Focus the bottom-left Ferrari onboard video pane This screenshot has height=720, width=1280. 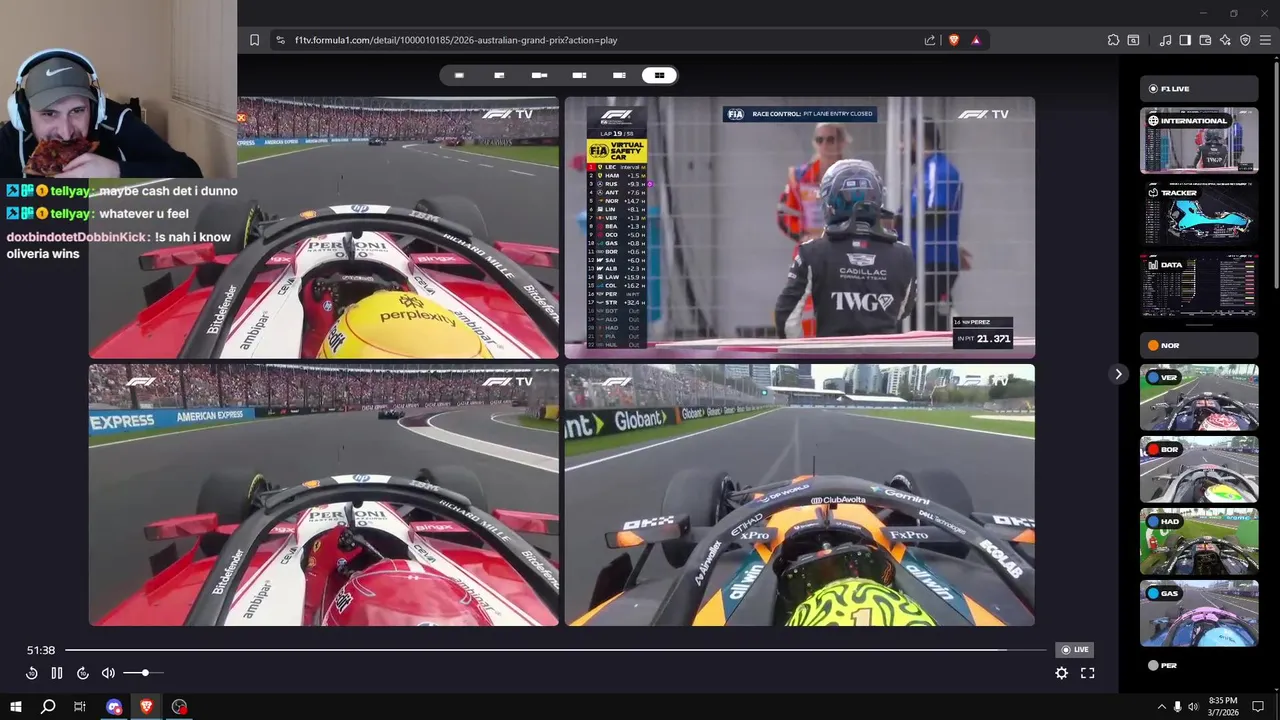click(324, 495)
